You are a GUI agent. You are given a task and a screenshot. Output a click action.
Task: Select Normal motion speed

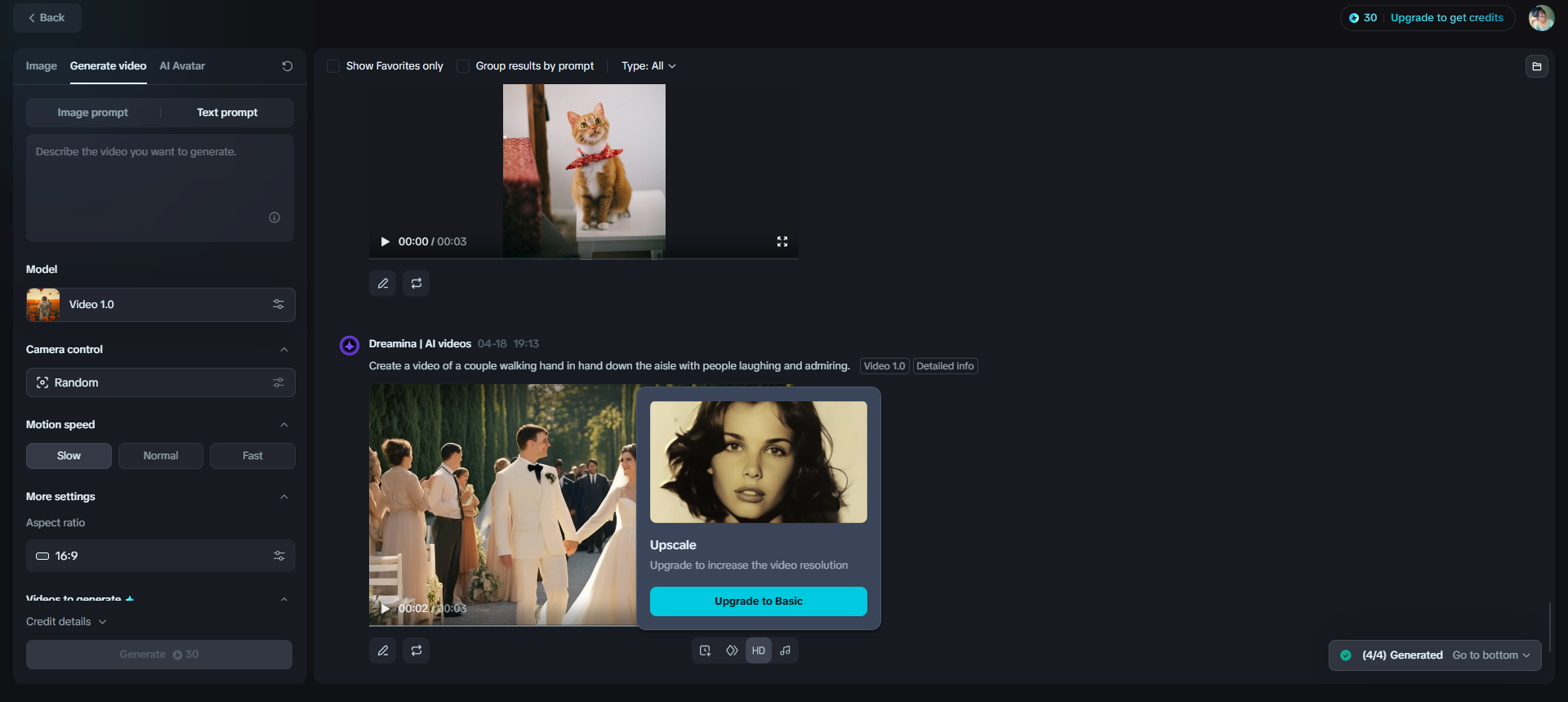coord(161,456)
